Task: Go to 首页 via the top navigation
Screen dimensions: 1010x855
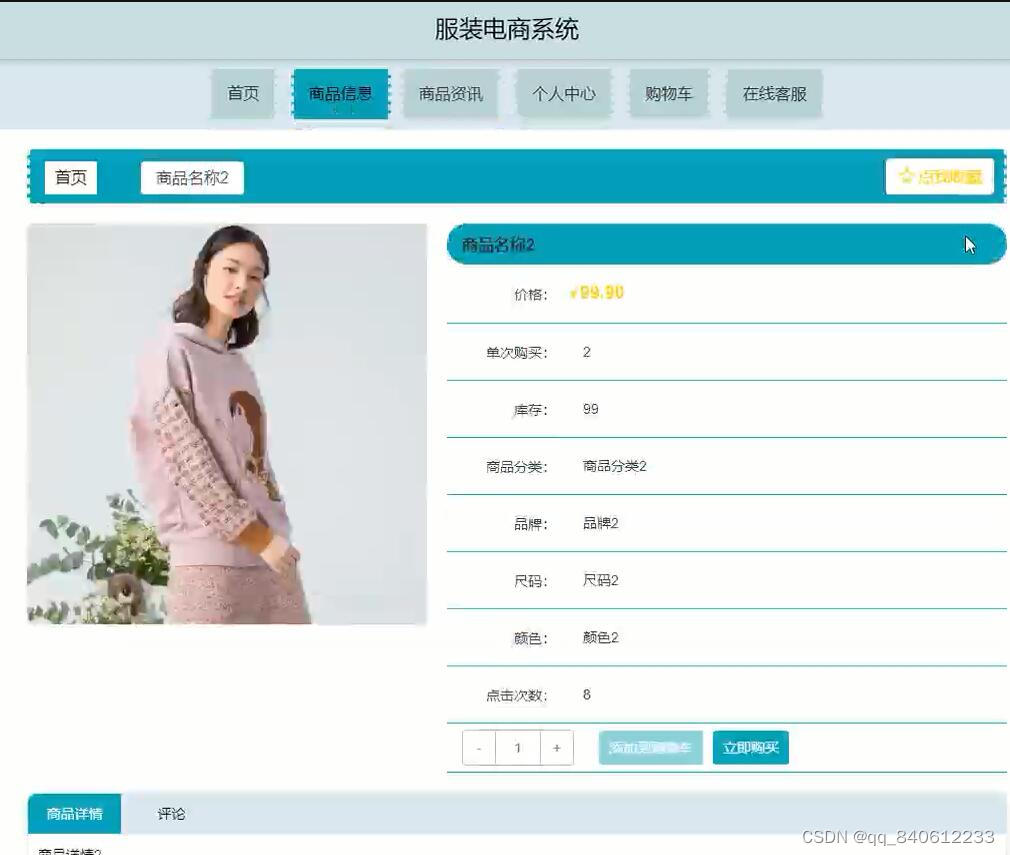Action: click(x=242, y=93)
